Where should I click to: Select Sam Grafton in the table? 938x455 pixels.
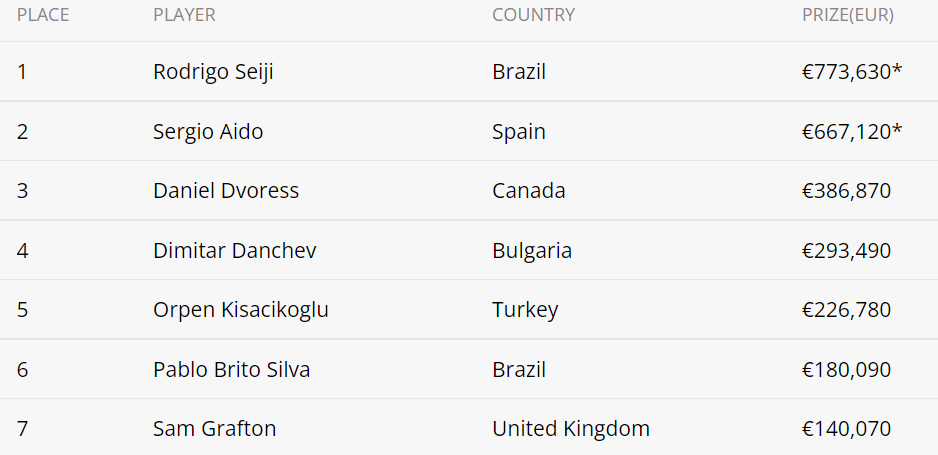[215, 429]
